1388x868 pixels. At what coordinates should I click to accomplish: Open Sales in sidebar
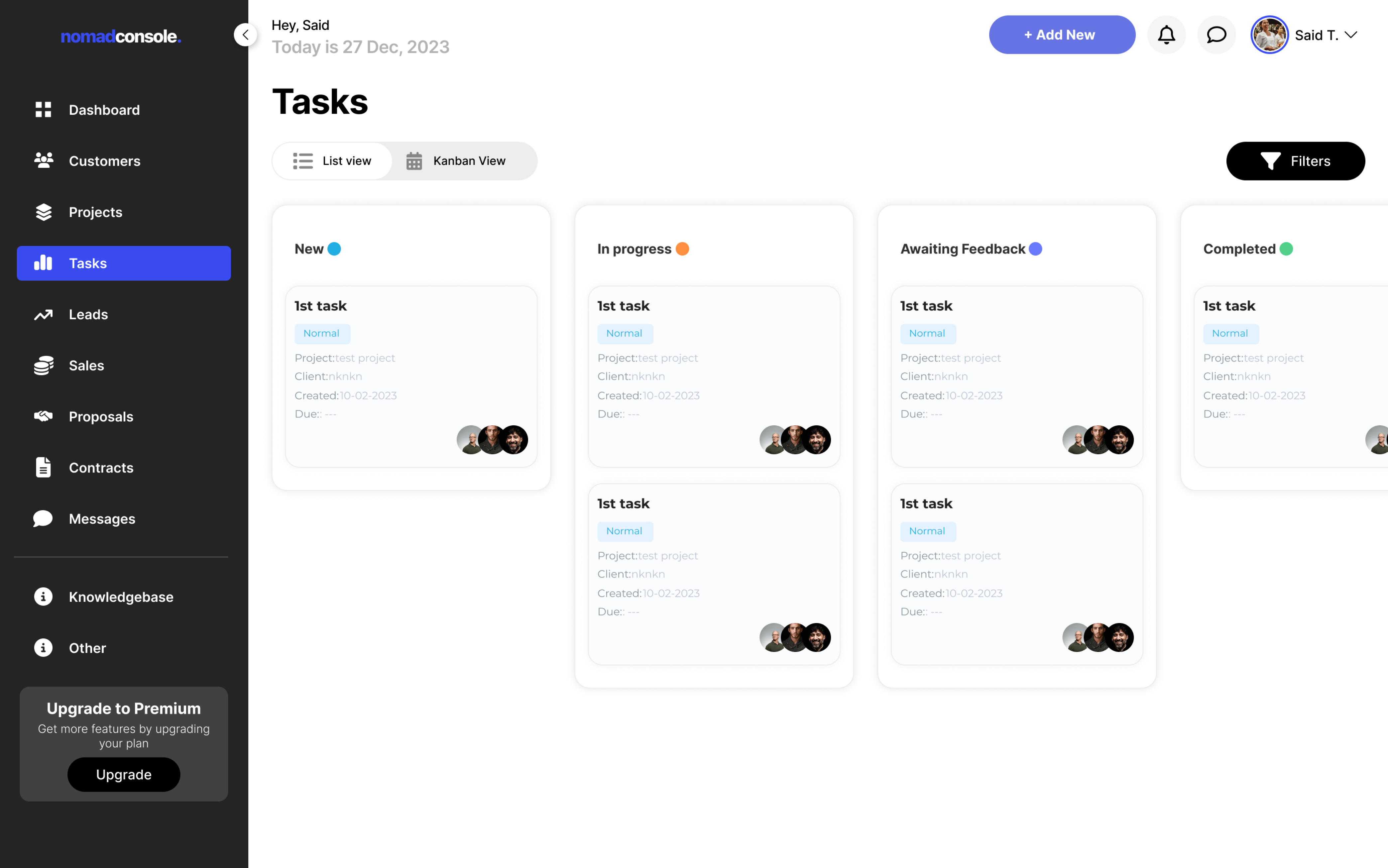click(124, 365)
